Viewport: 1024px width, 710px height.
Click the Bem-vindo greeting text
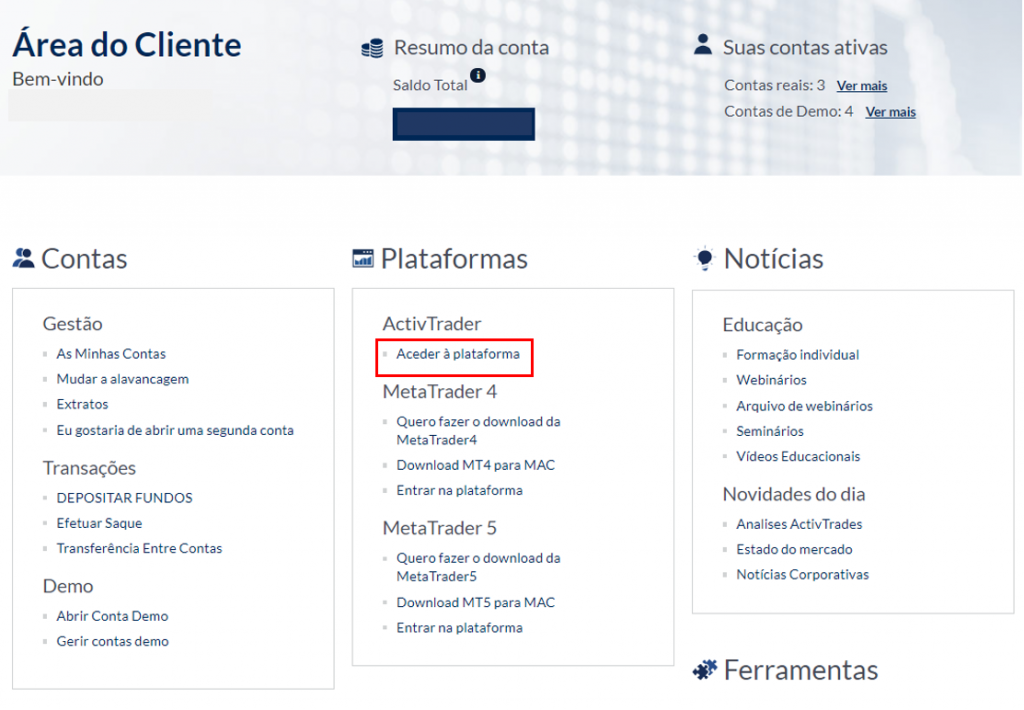click(x=57, y=79)
